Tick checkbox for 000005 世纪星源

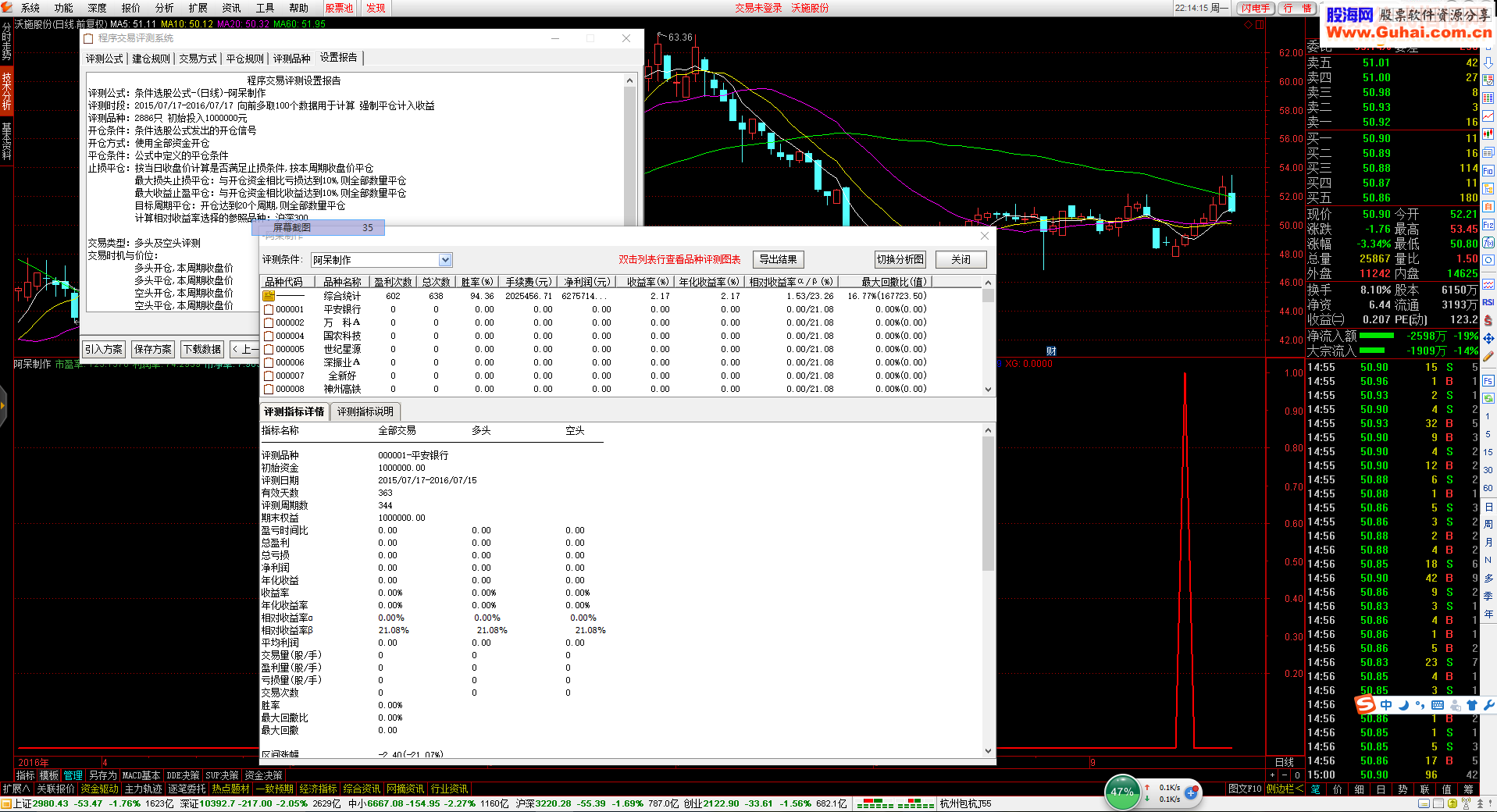[x=269, y=349]
